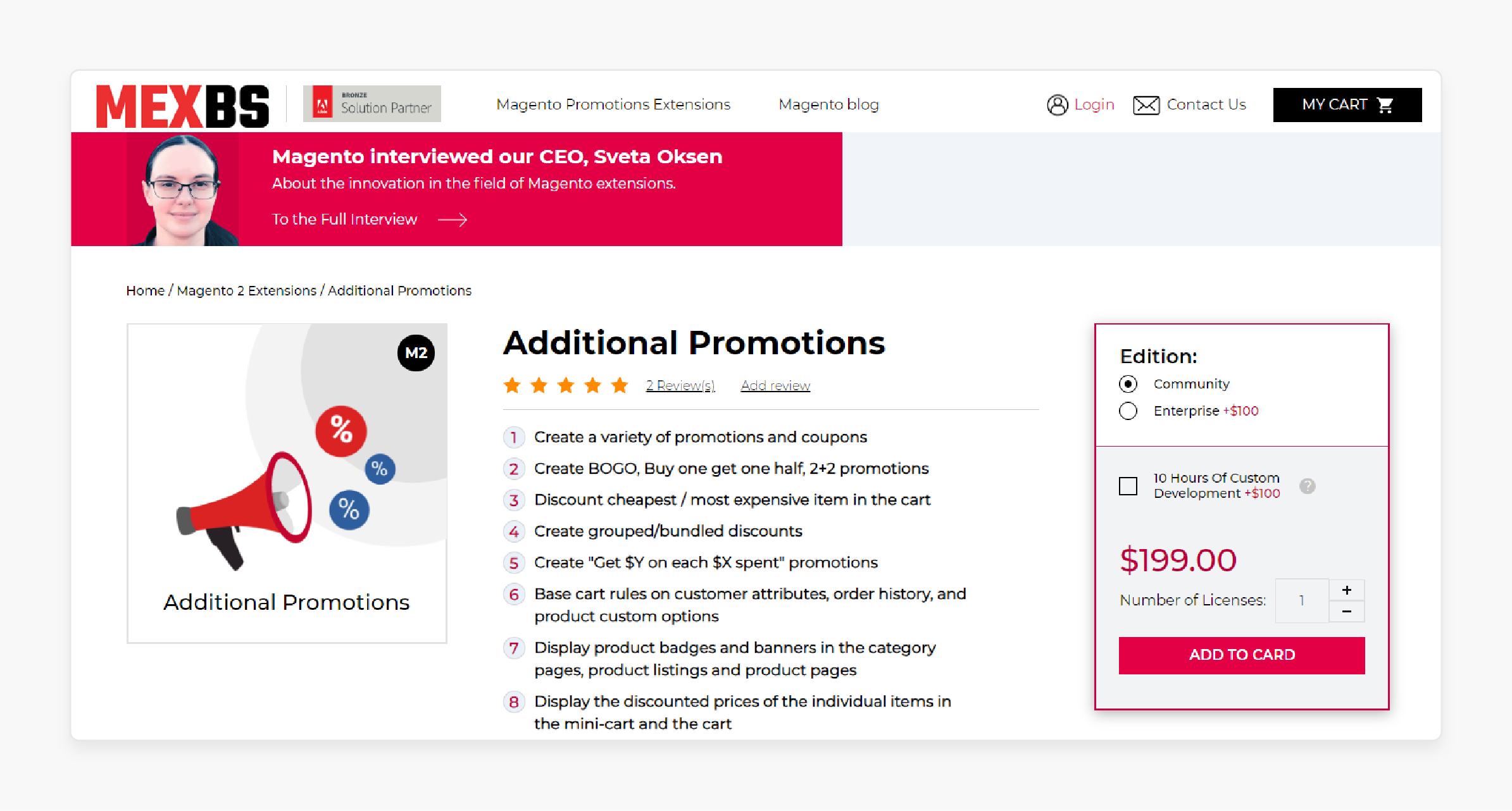Image resolution: width=1512 pixels, height=811 pixels.
Task: Click the M2 badge on product image
Action: pos(416,353)
